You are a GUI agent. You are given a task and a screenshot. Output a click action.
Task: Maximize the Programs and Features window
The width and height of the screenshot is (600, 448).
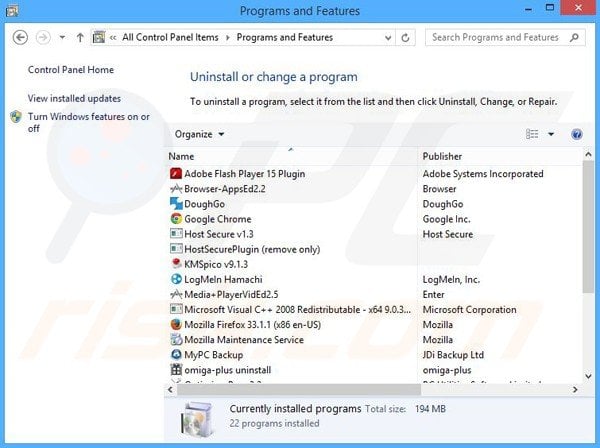click(x=550, y=8)
